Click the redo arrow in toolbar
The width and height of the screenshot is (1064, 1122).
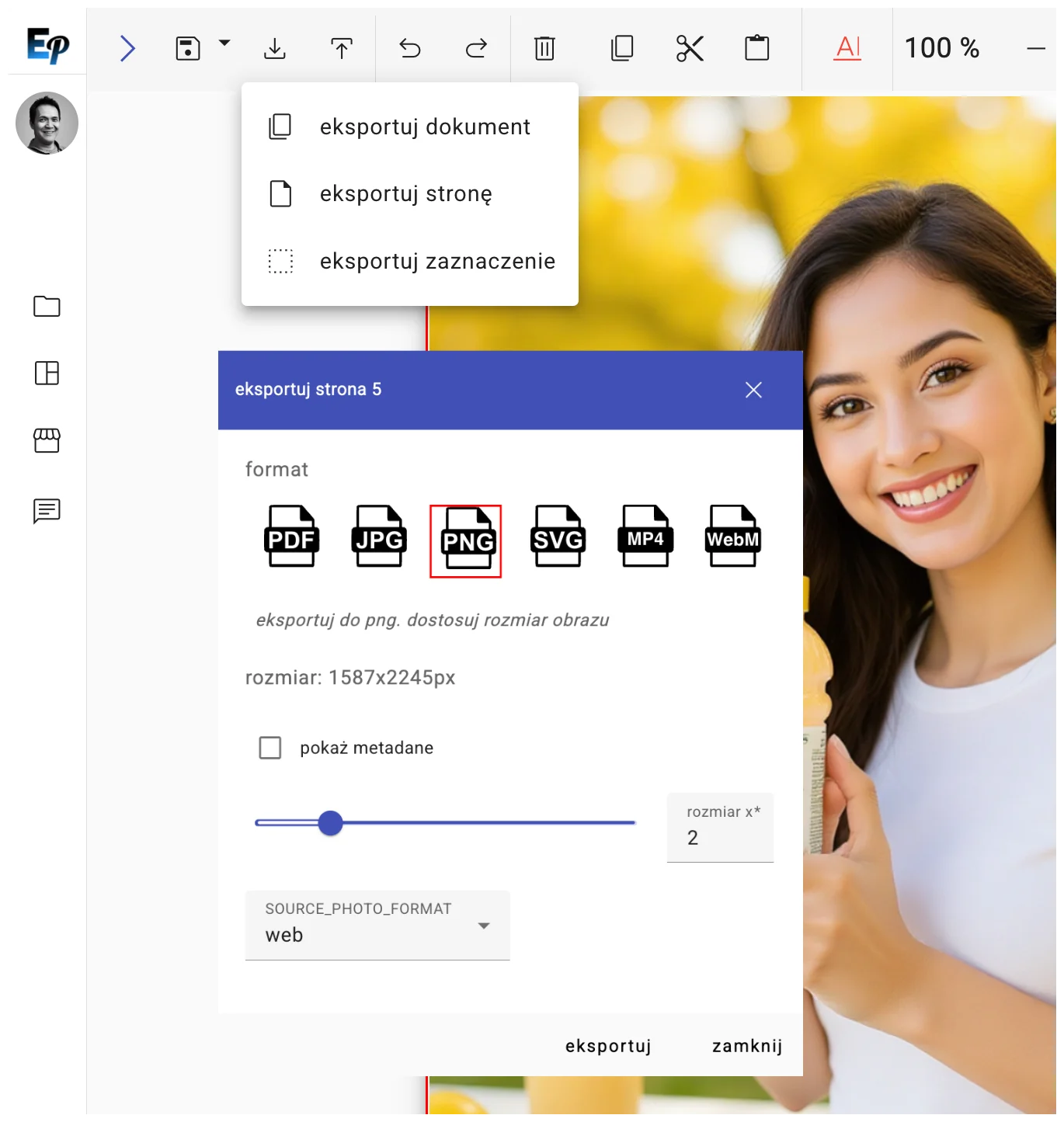(x=476, y=49)
